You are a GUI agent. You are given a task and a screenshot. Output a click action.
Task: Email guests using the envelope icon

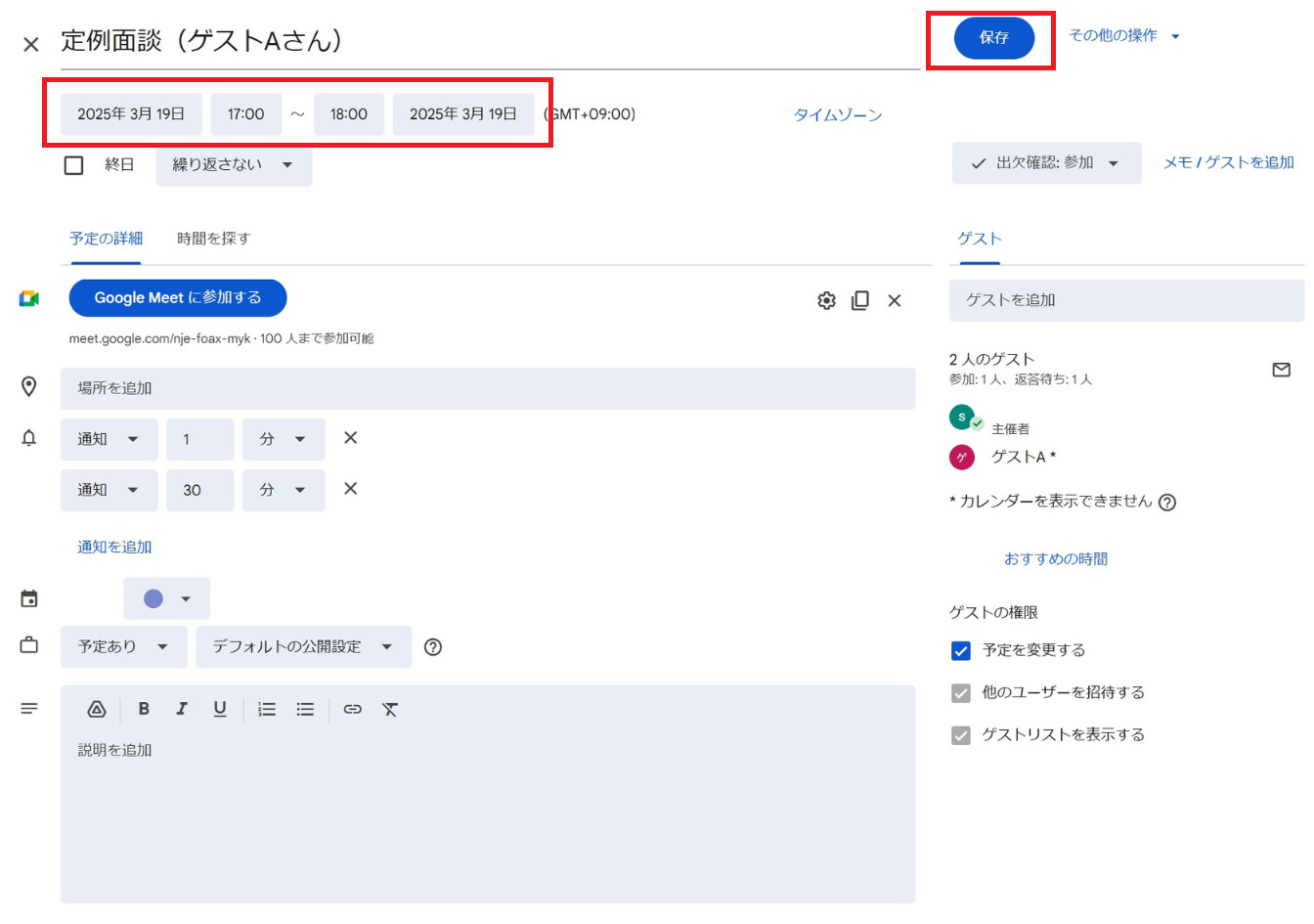[1281, 370]
